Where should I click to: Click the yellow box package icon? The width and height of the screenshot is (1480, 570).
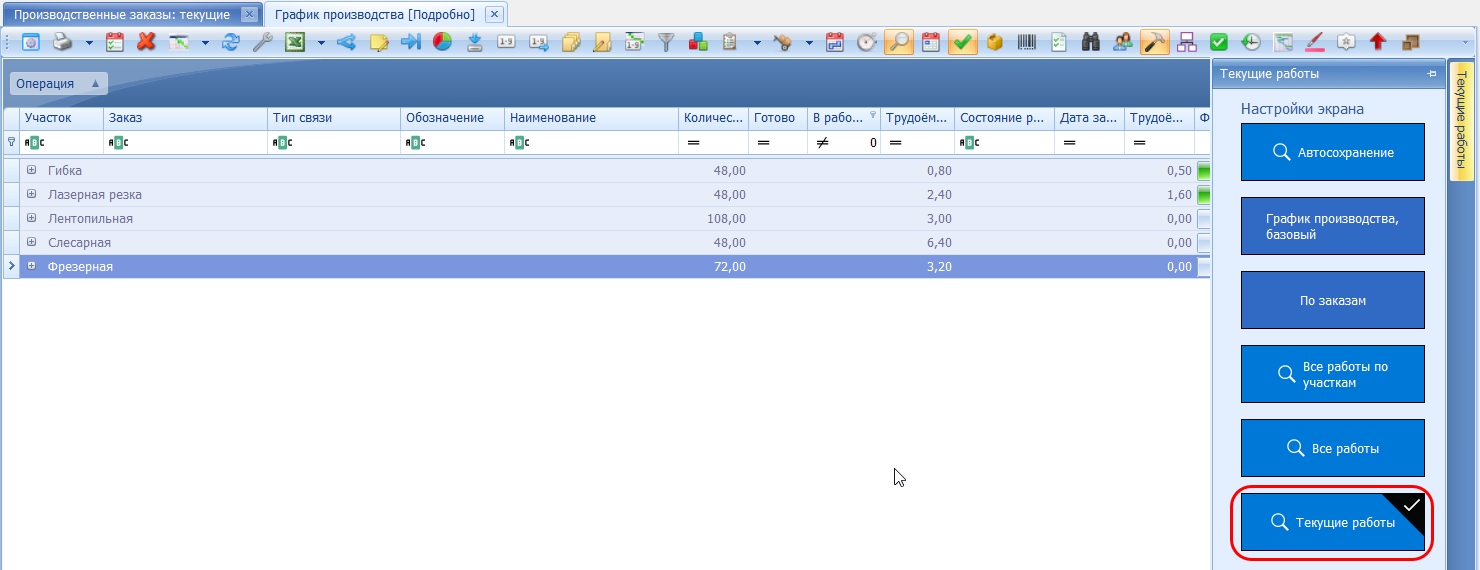pos(994,42)
